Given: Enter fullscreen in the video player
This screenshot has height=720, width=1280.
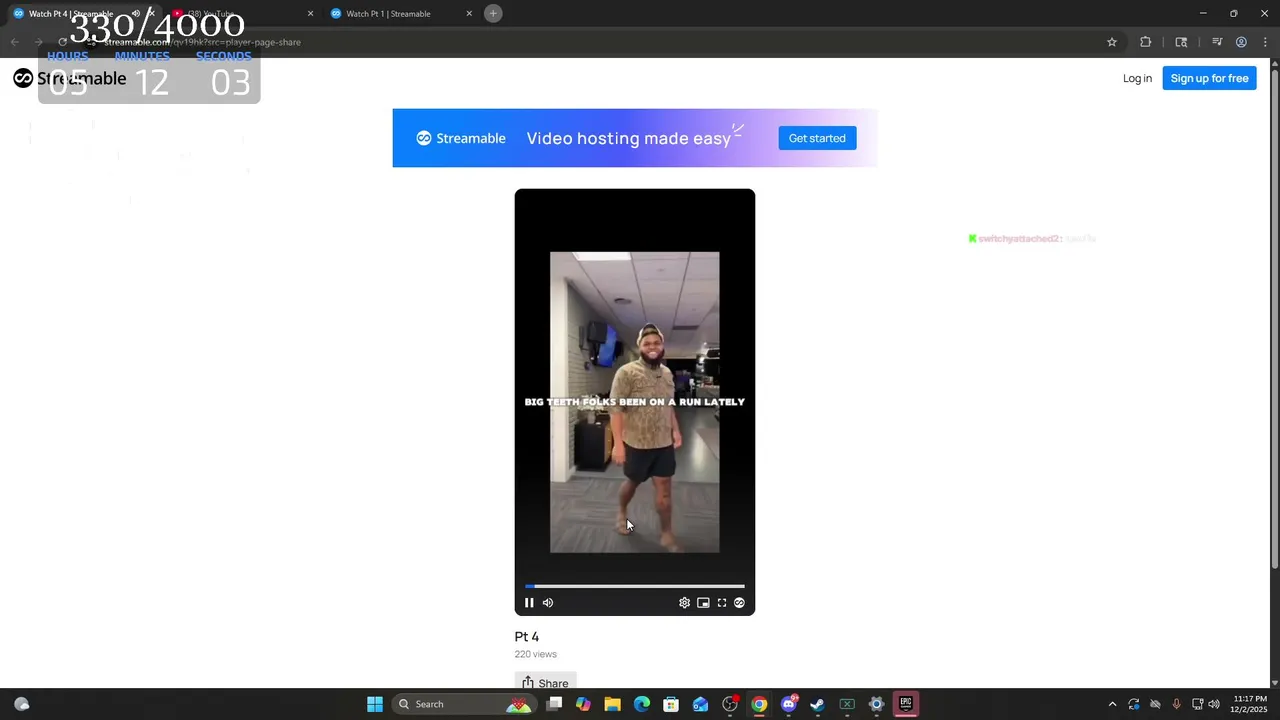Looking at the screenshot, I should coord(722,603).
